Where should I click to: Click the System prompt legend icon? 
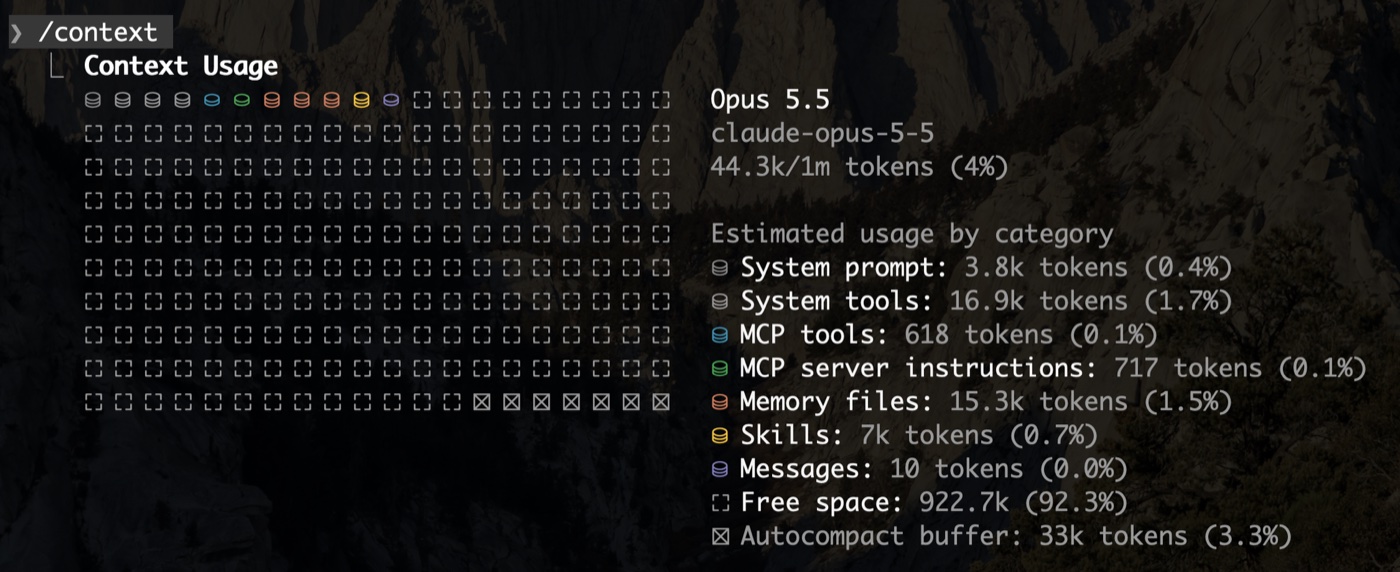point(720,268)
